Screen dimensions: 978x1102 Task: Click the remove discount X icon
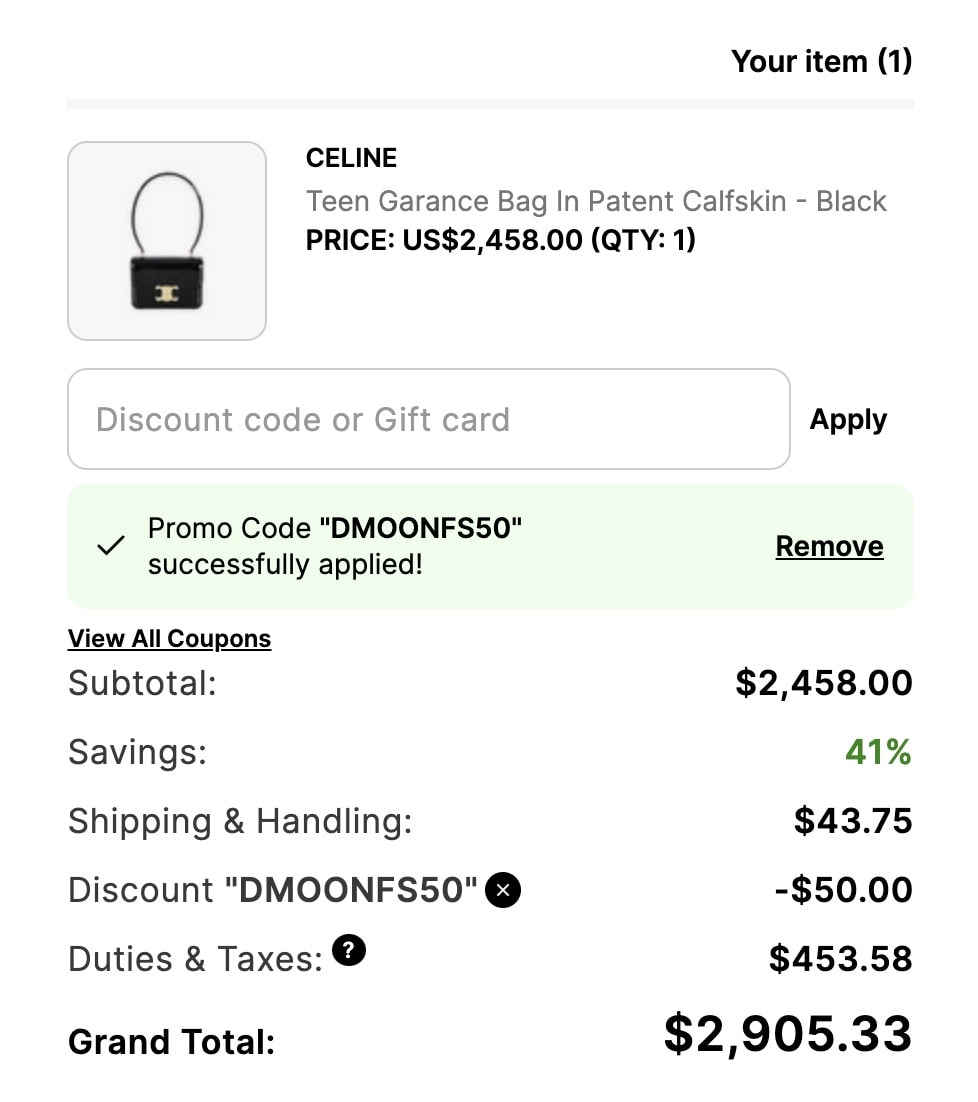(x=503, y=889)
